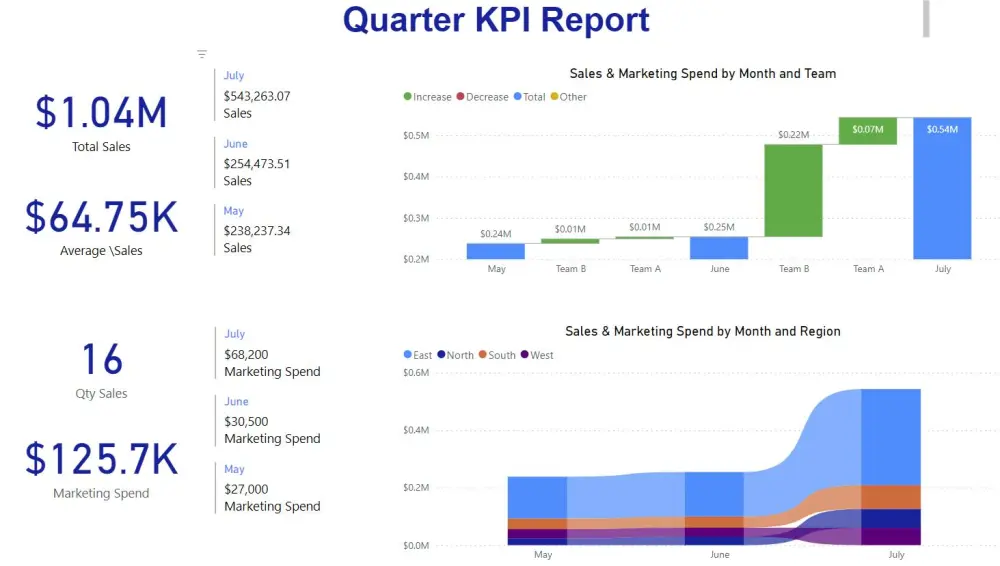Viewport: 1000px width, 566px height.
Task: Click the West region legend marker
Action: pyautogui.click(x=525, y=354)
